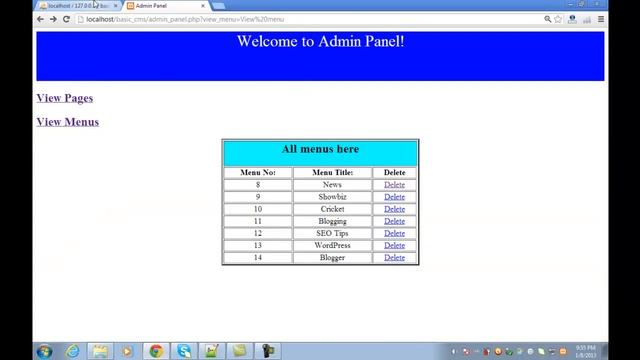
Task: Reload the page with the refresh icon
Action: tap(67, 19)
